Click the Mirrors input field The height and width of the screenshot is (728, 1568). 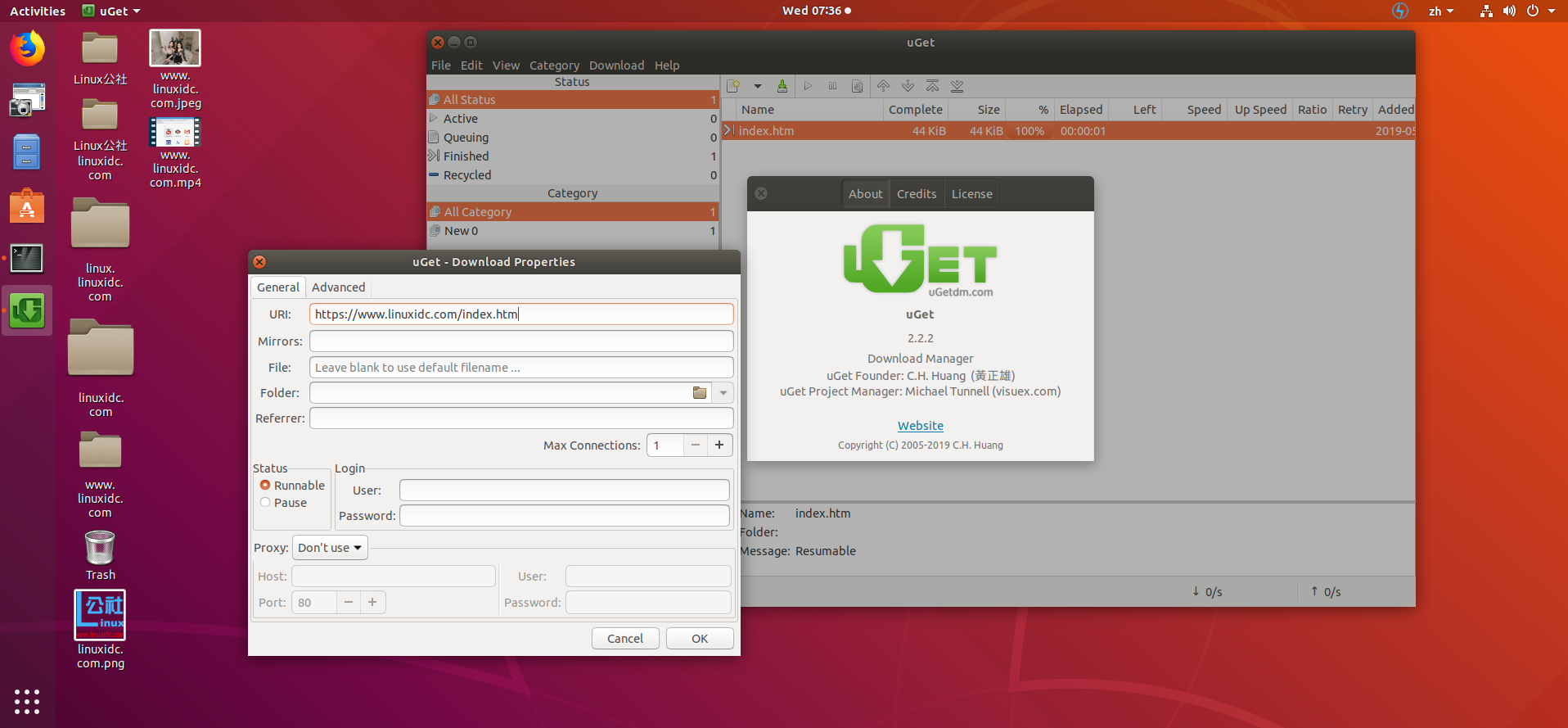coord(521,341)
